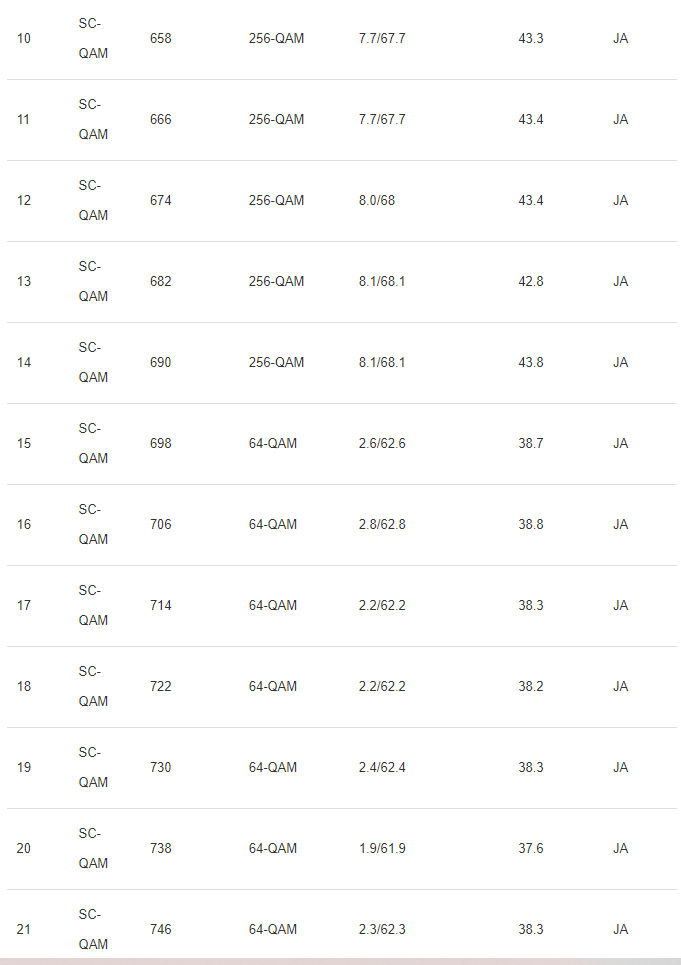The height and width of the screenshot is (965, 681).
Task: Click frequency 706 in channel 16 row
Action: [x=160, y=525]
